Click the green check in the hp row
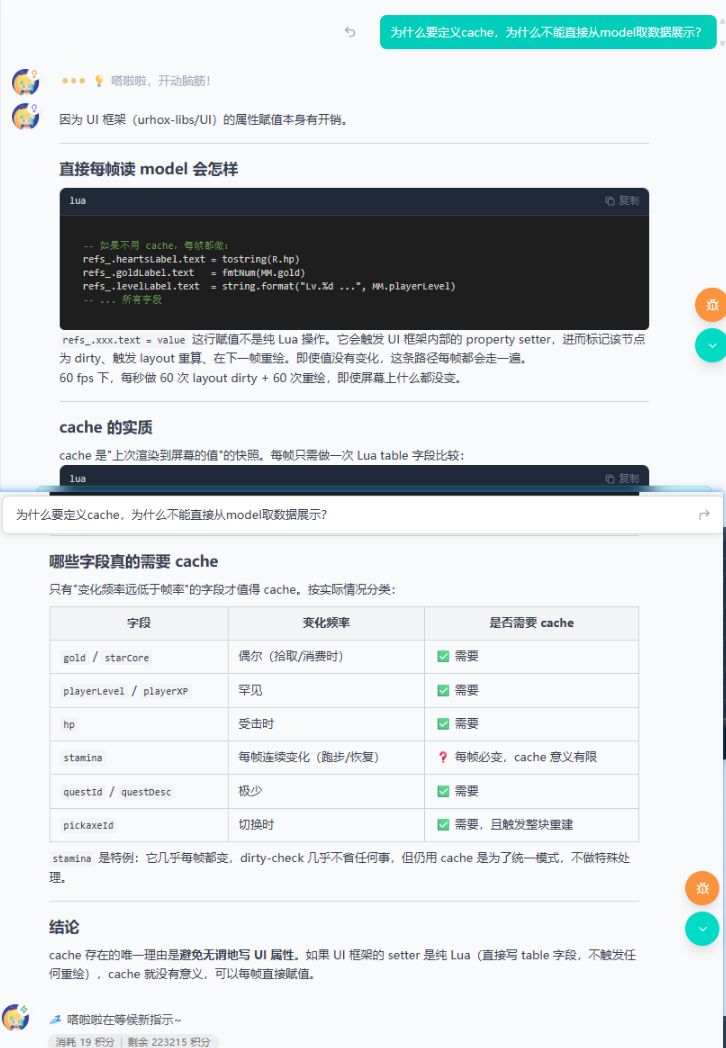The width and height of the screenshot is (726, 1048). click(x=443, y=724)
